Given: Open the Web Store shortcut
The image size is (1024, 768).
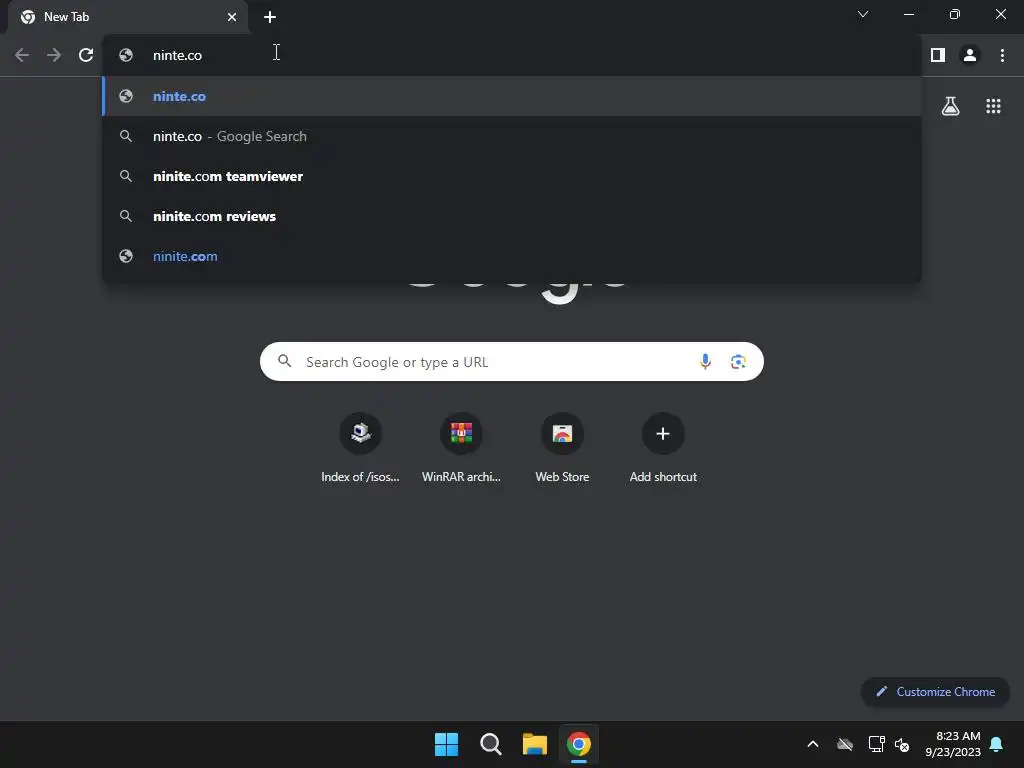Looking at the screenshot, I should (562, 448).
